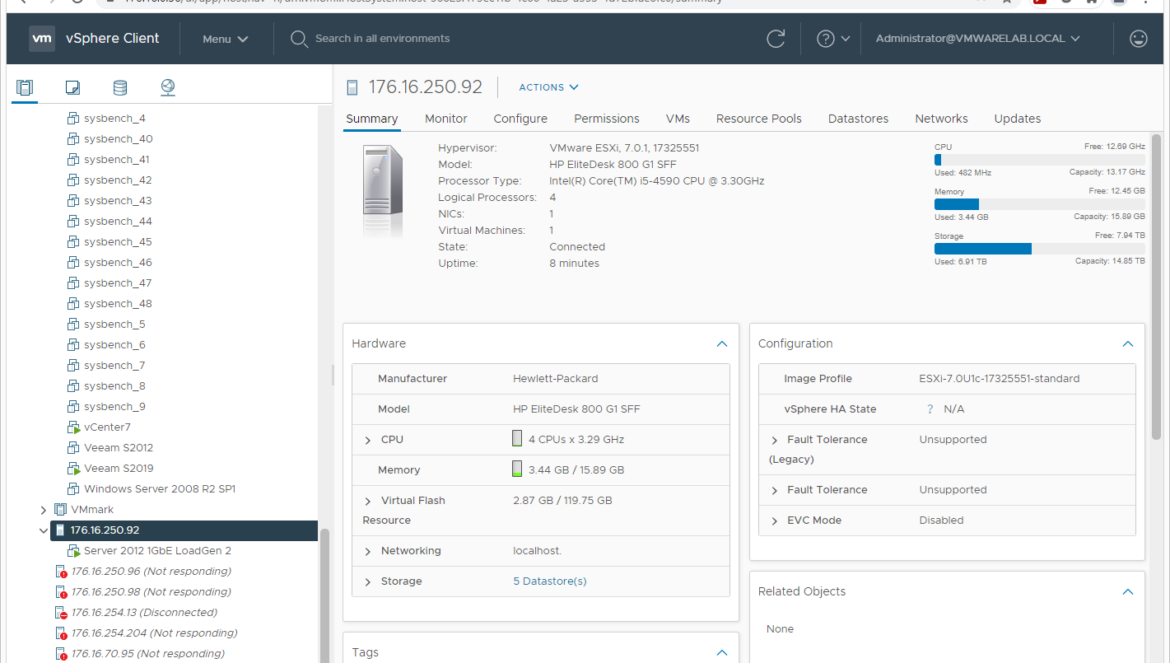
Task: Click the VMmark cluster icon
Action: coord(60,509)
